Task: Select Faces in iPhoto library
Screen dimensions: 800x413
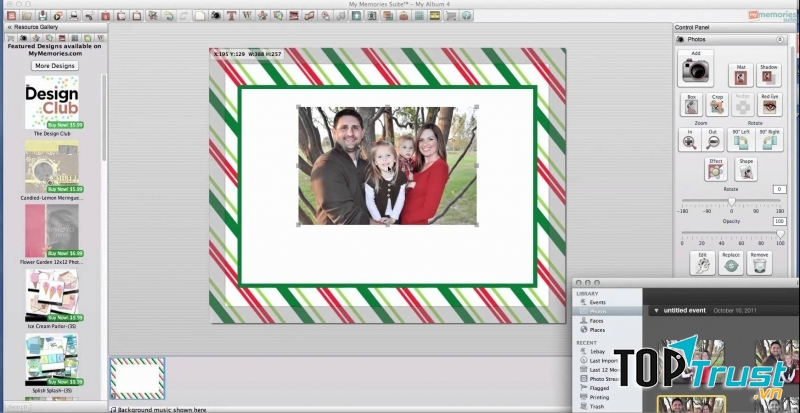Action: coord(596,321)
